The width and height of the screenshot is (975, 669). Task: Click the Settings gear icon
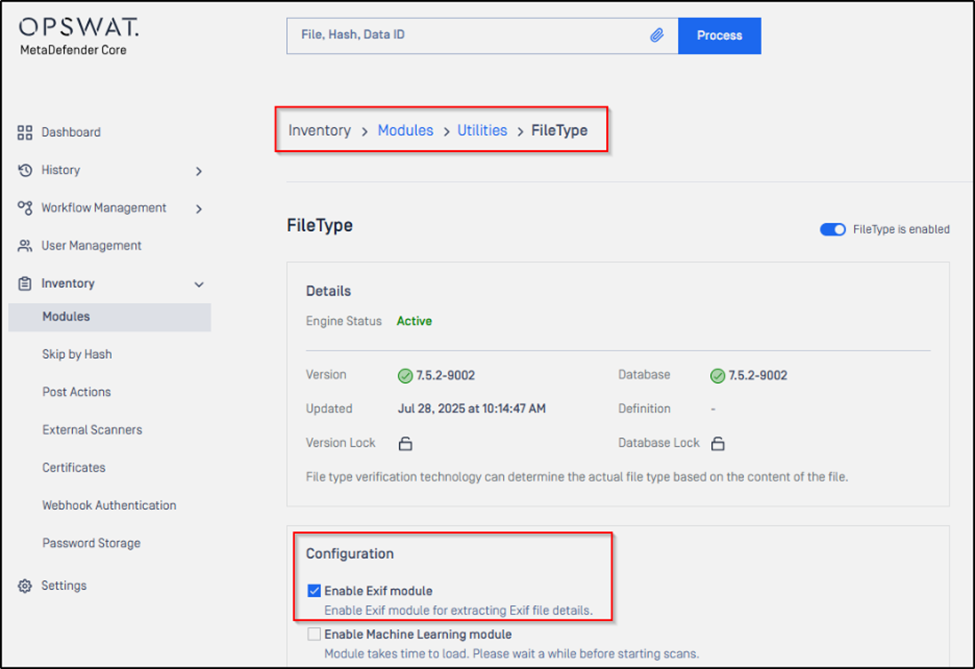(x=25, y=586)
